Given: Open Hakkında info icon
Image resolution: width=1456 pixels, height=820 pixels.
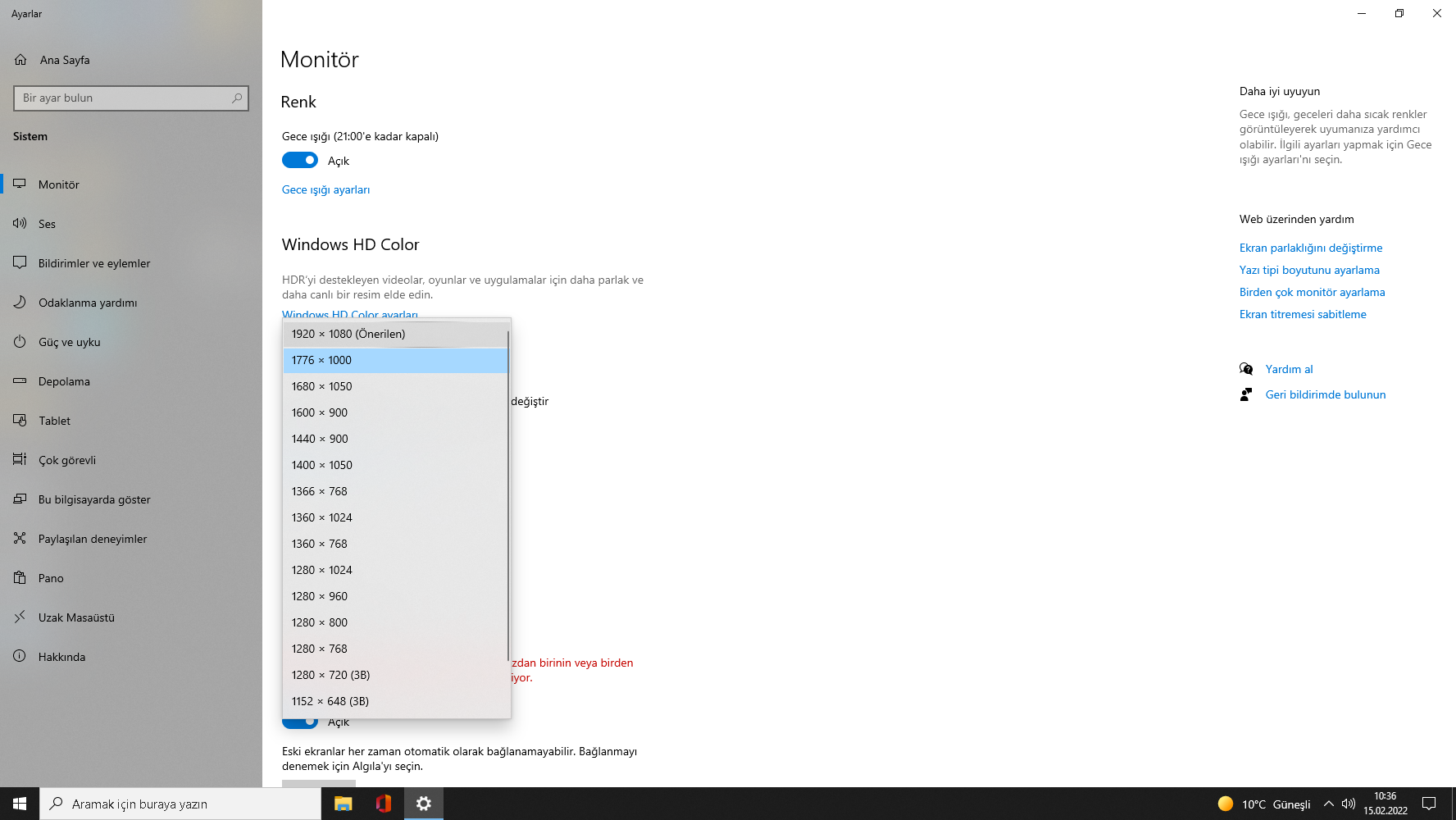Looking at the screenshot, I should click(20, 657).
